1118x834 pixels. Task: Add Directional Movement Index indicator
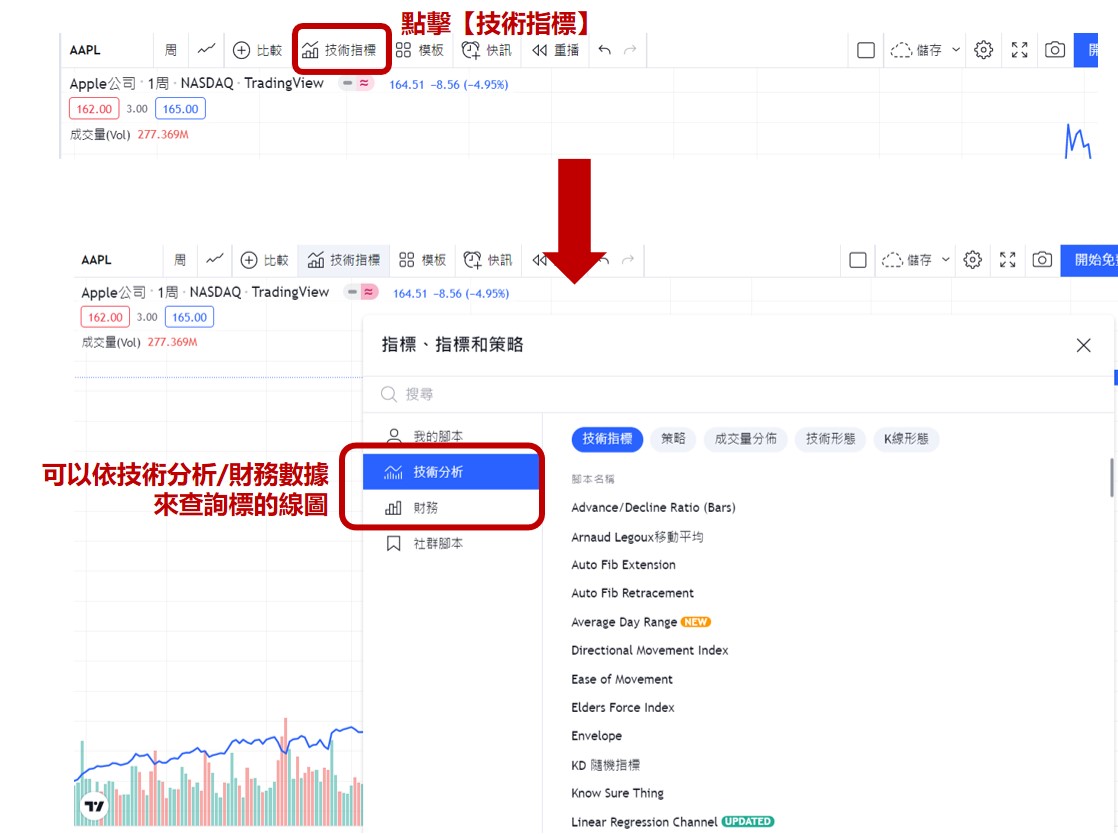point(650,650)
